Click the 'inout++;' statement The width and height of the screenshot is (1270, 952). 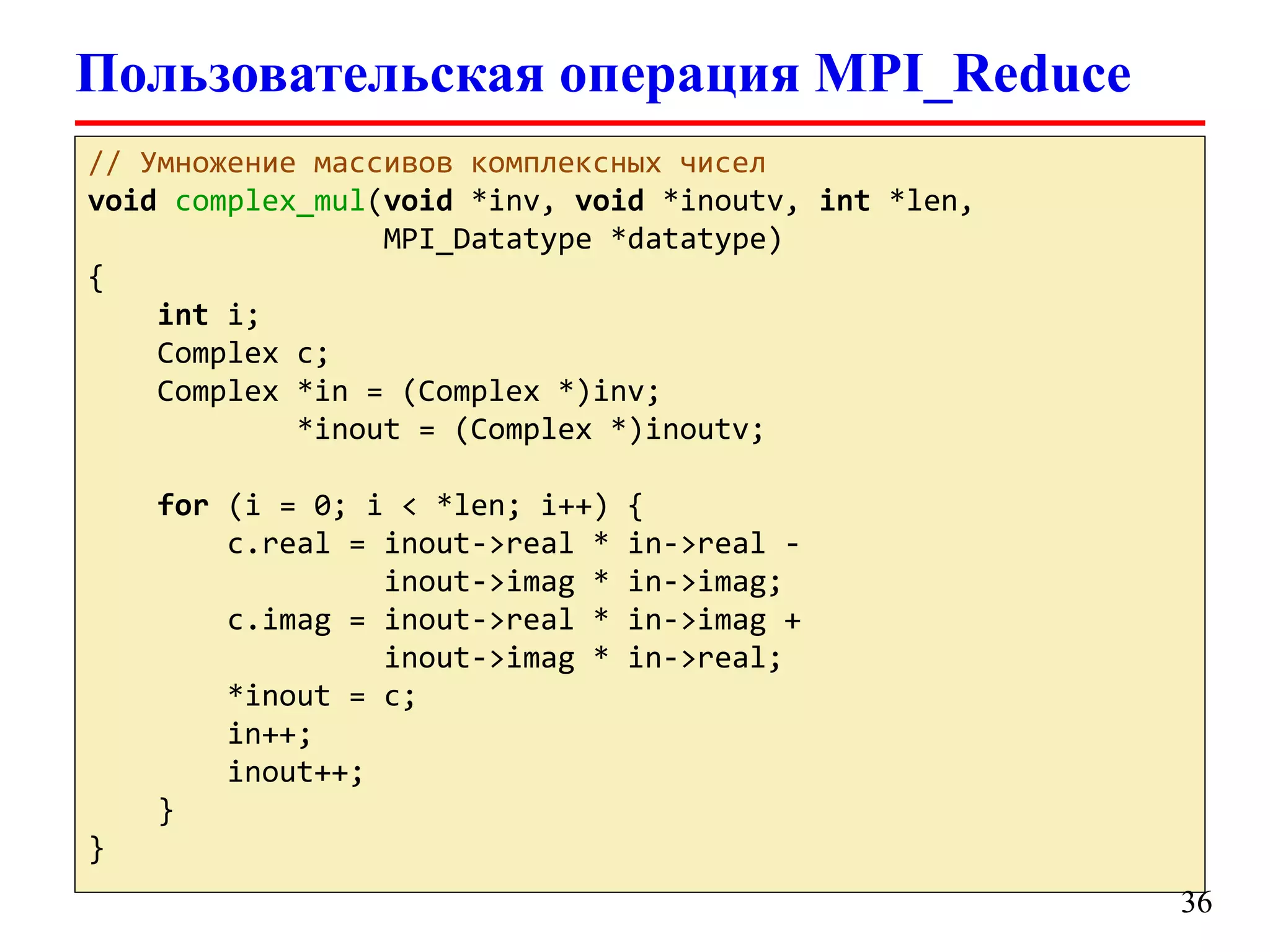(295, 773)
